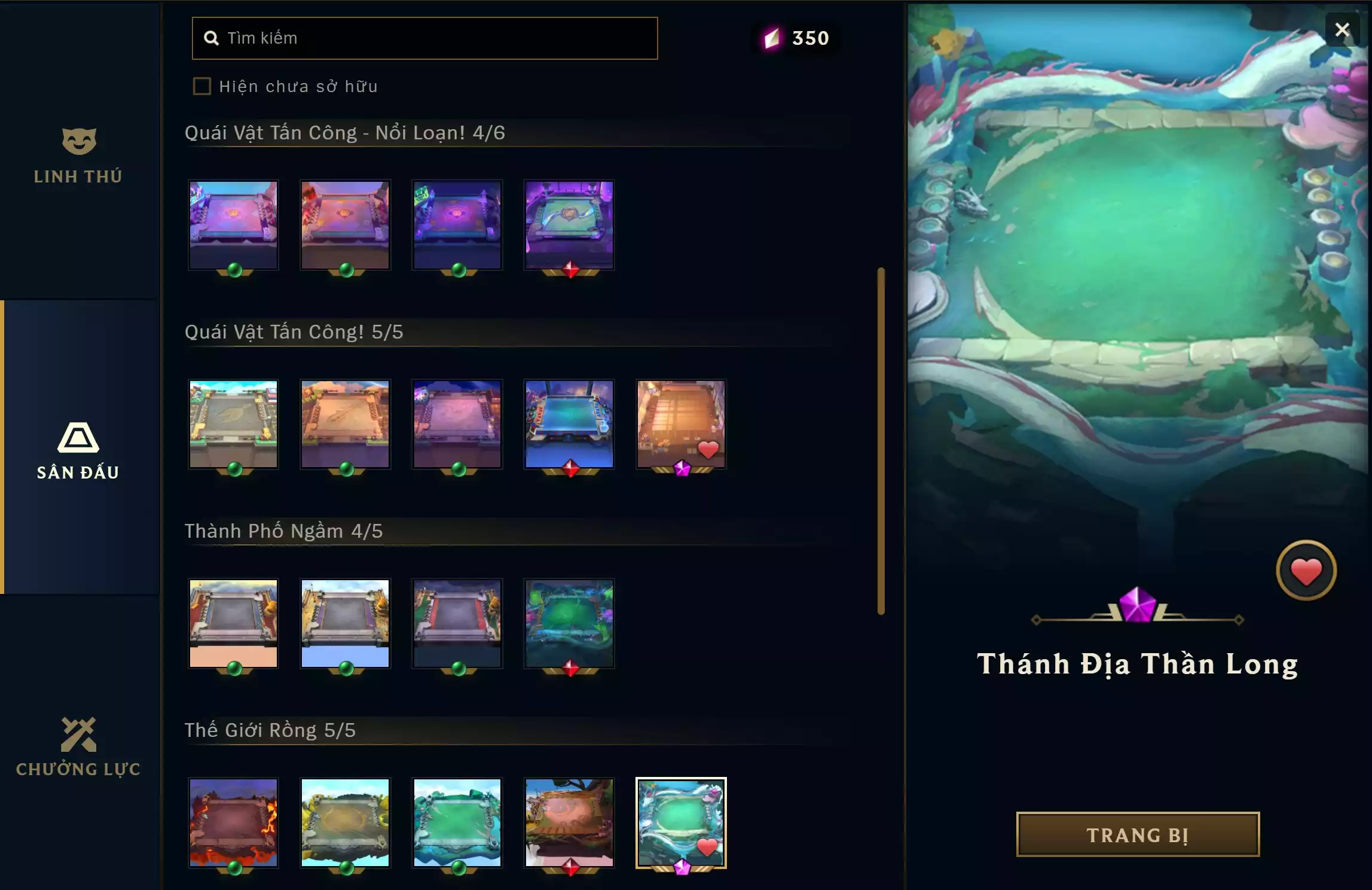The height and width of the screenshot is (890, 1372).
Task: Select the Sân Đấu arena icon
Action: (78, 437)
